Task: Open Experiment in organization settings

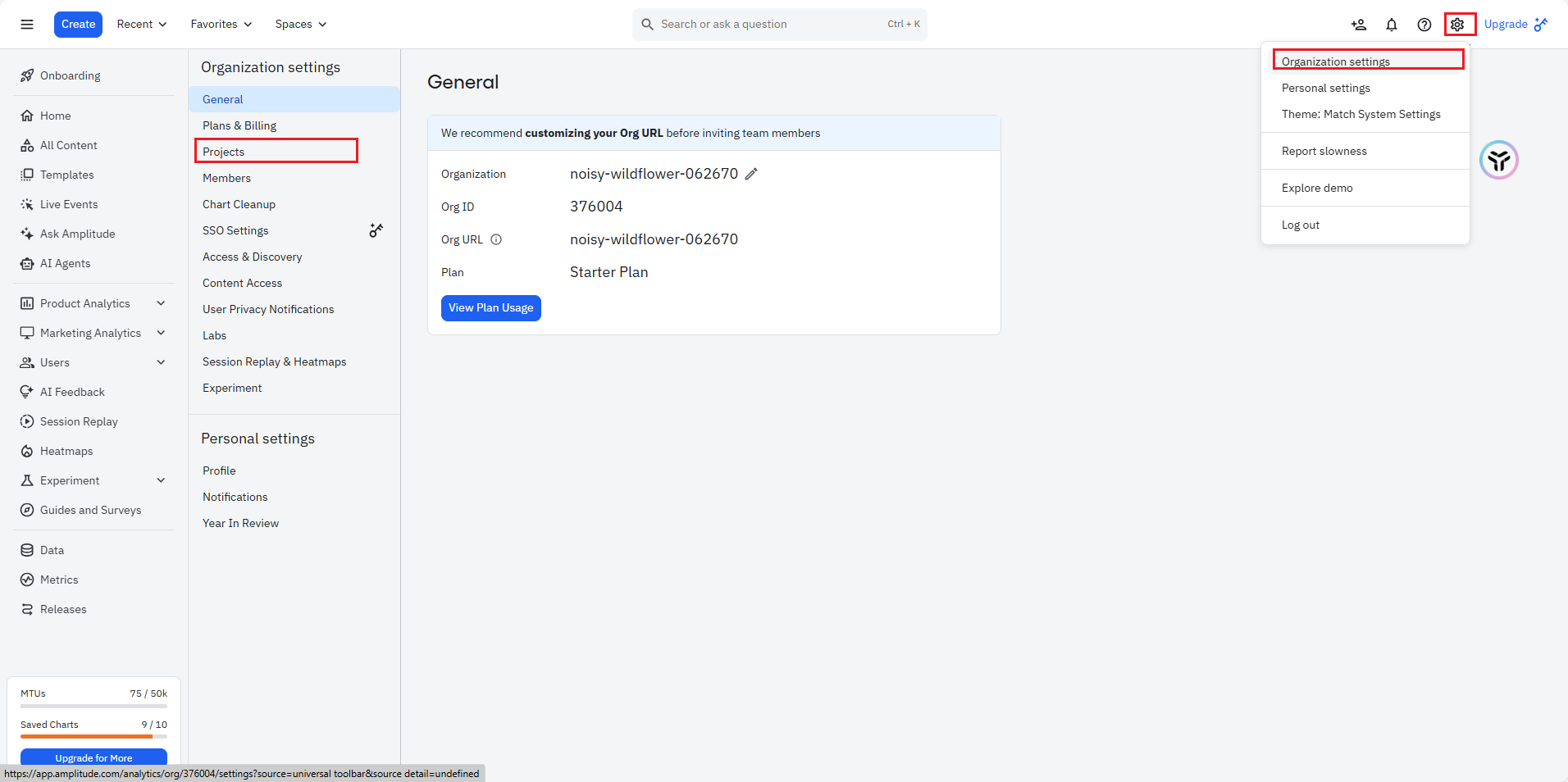Action: [294, 388]
